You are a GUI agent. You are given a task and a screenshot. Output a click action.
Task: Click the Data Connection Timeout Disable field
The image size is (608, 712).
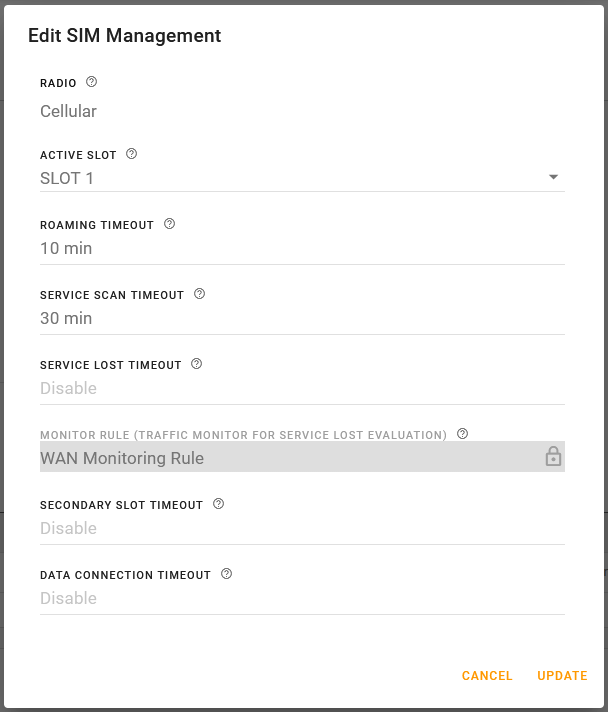coord(300,599)
